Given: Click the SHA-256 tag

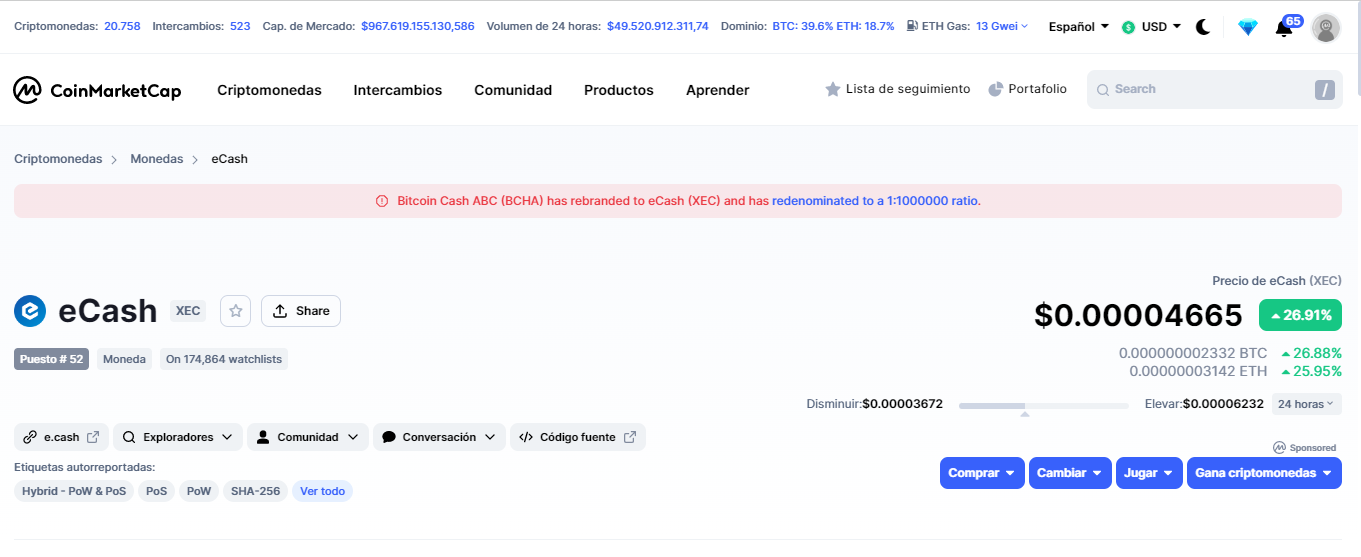Looking at the screenshot, I should pos(256,491).
